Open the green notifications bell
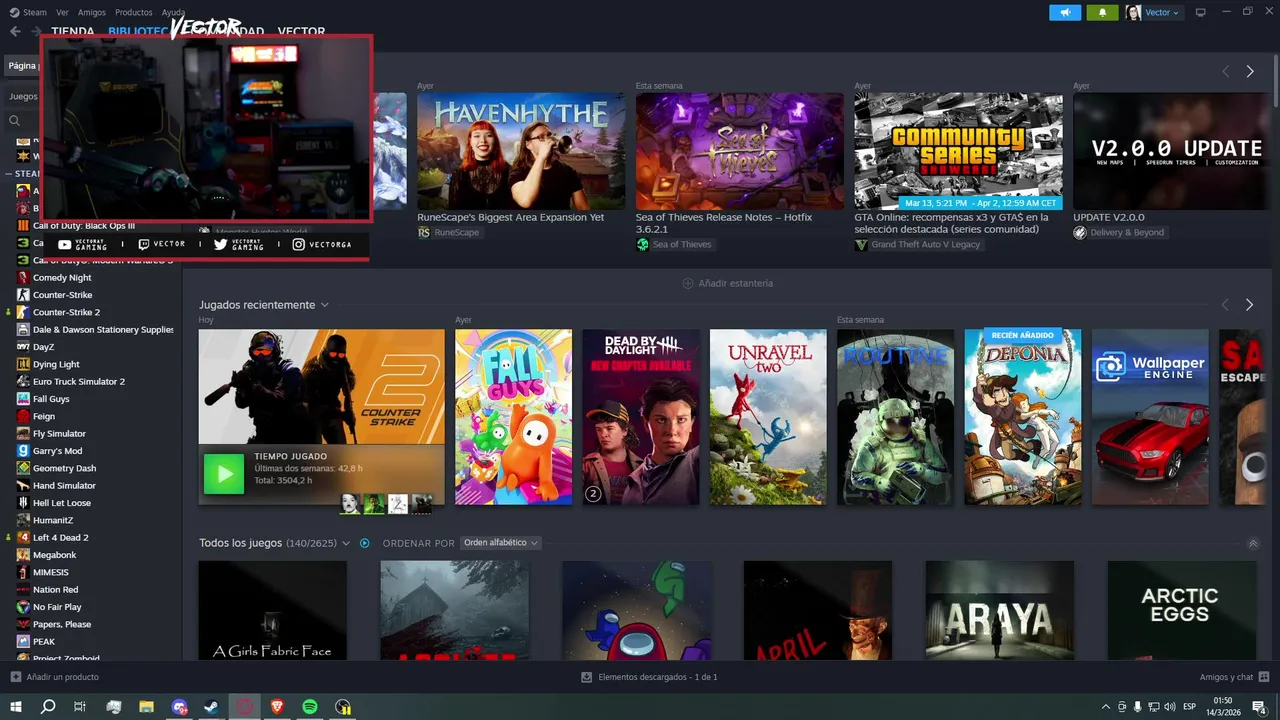The image size is (1280, 720). (x=1103, y=12)
